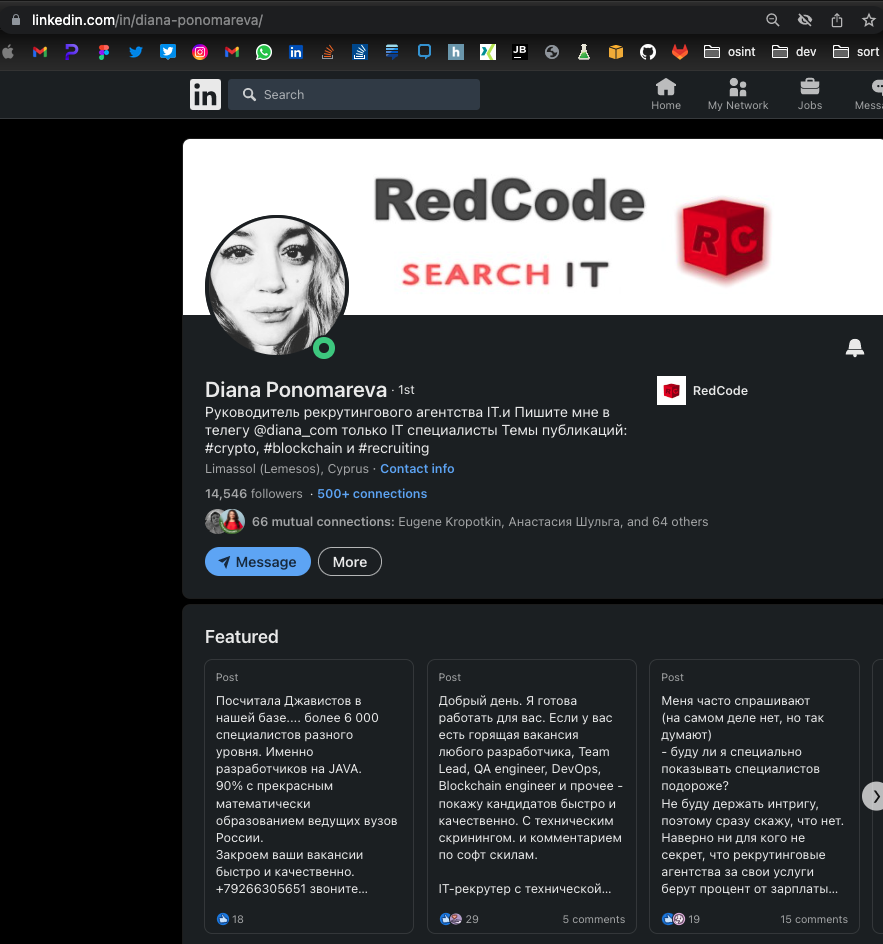Open the orange box bookmark
Viewport: 883px width, 944px height.
click(616, 52)
